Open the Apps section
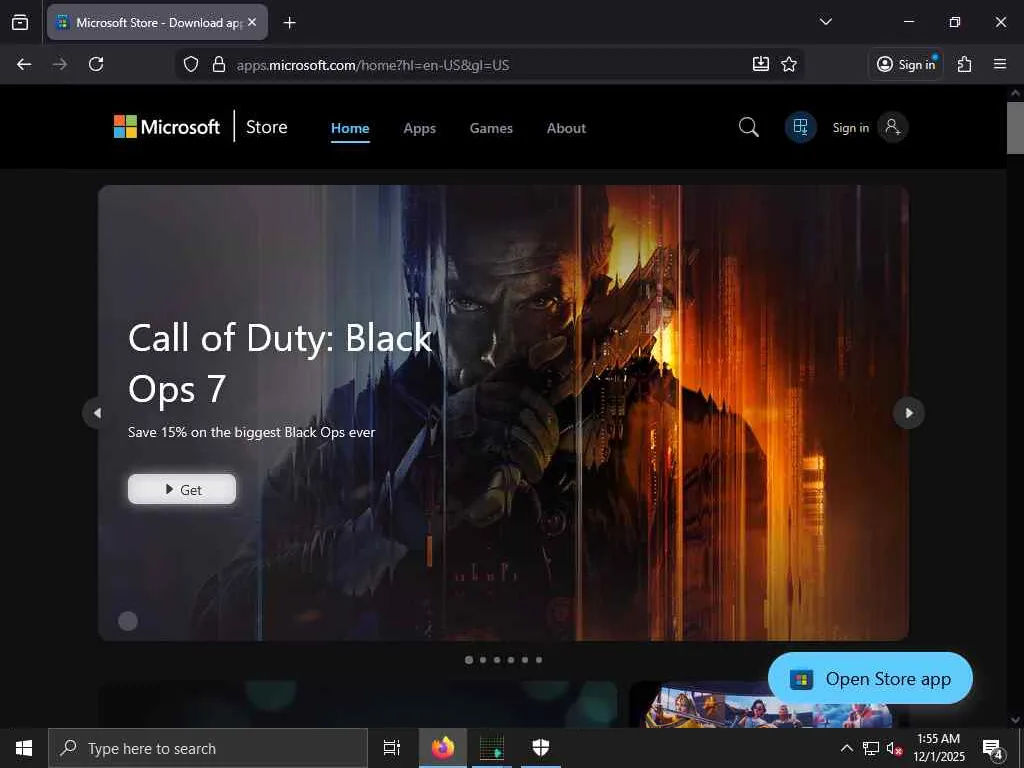The image size is (1024, 768). 419,128
